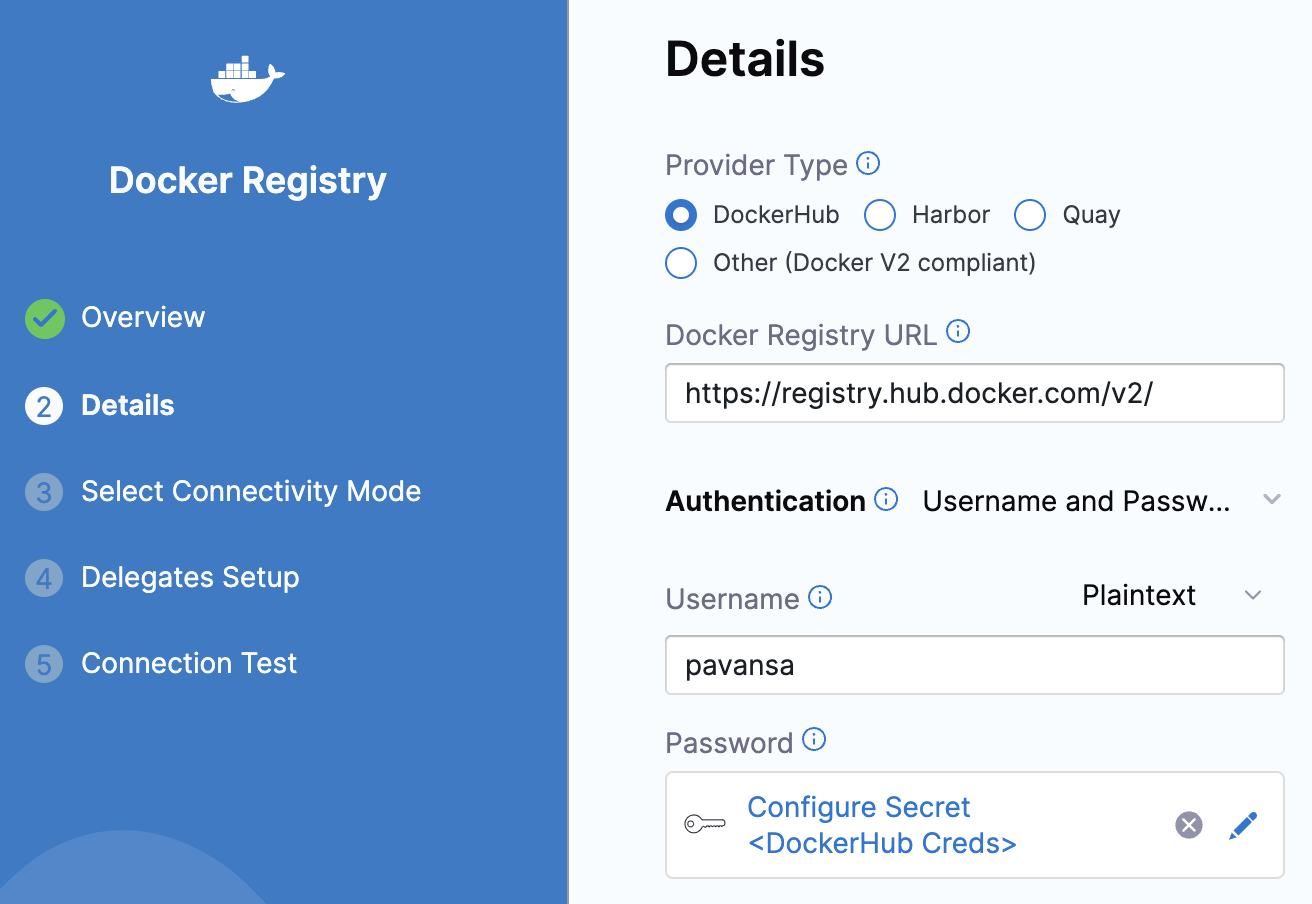Select the DockerHub provider radio button
The width and height of the screenshot is (1312, 904).
pos(682,215)
